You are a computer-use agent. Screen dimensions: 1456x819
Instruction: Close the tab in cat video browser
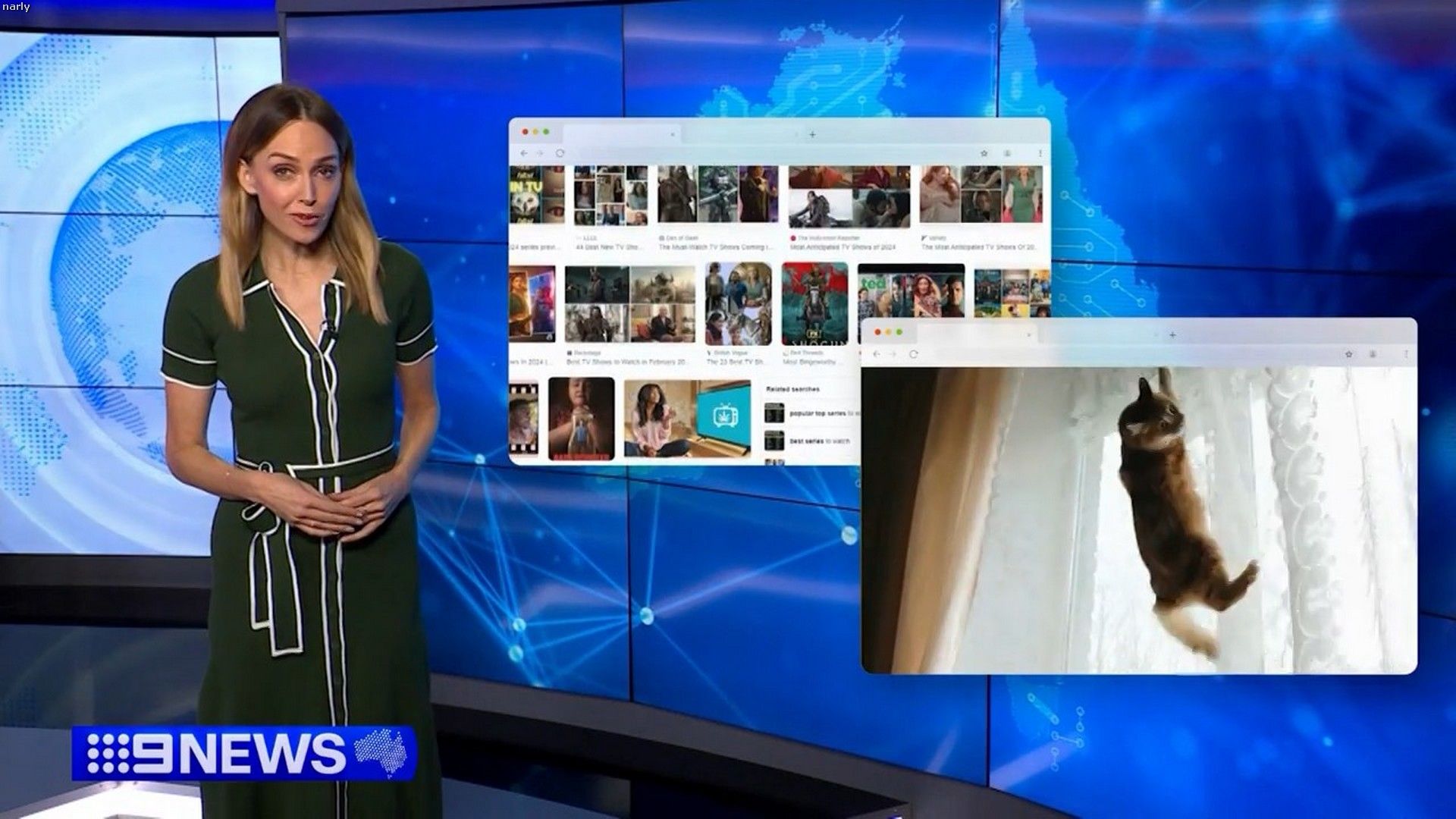[x=1029, y=334]
